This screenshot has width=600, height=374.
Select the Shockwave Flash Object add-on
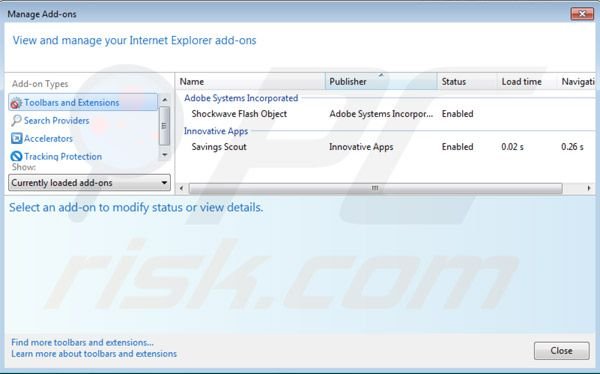tap(239, 114)
